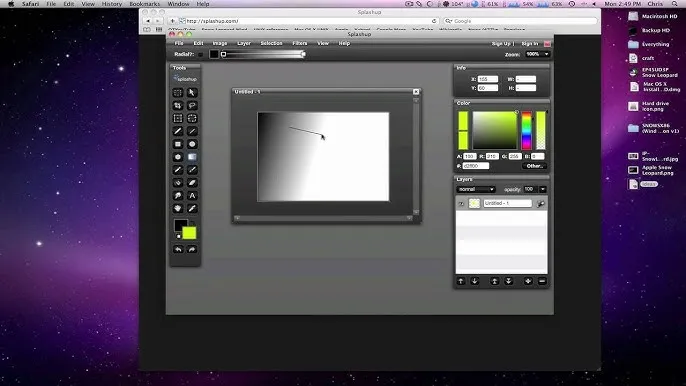The height and width of the screenshot is (386, 686).
Task: Click the undo arrow in Tools panel
Action: tap(178, 249)
